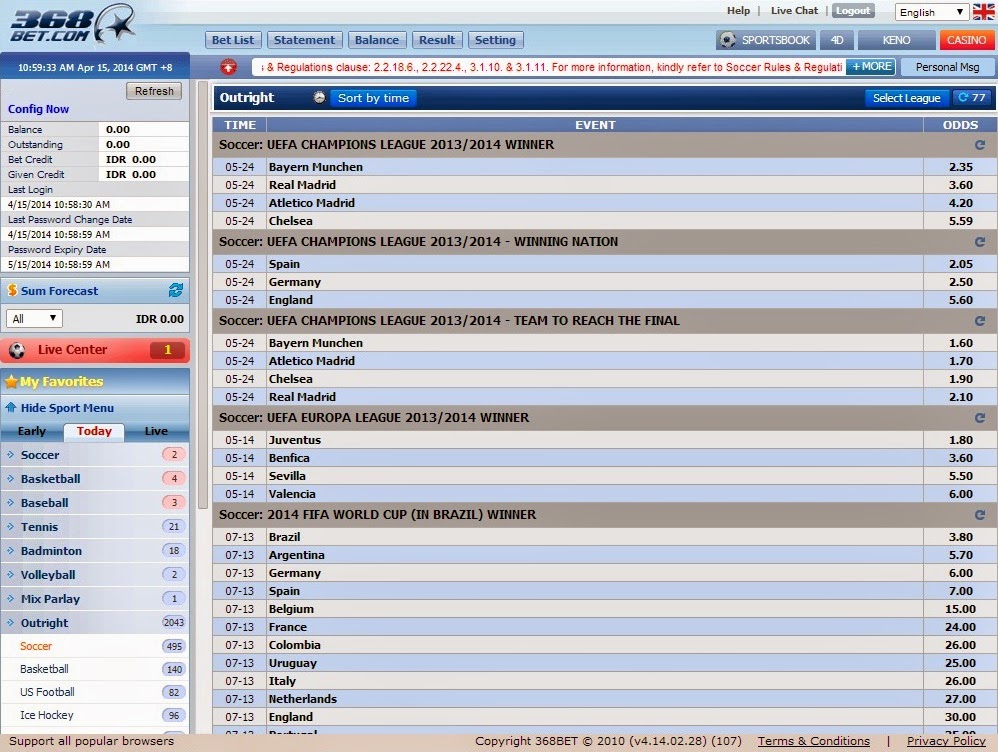Open the CASINO section
This screenshot has width=998, height=752.
coord(966,40)
